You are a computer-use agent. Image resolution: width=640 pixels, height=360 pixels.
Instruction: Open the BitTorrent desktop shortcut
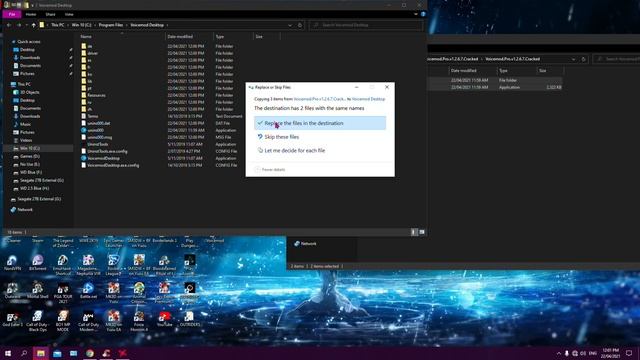[x=38, y=262]
